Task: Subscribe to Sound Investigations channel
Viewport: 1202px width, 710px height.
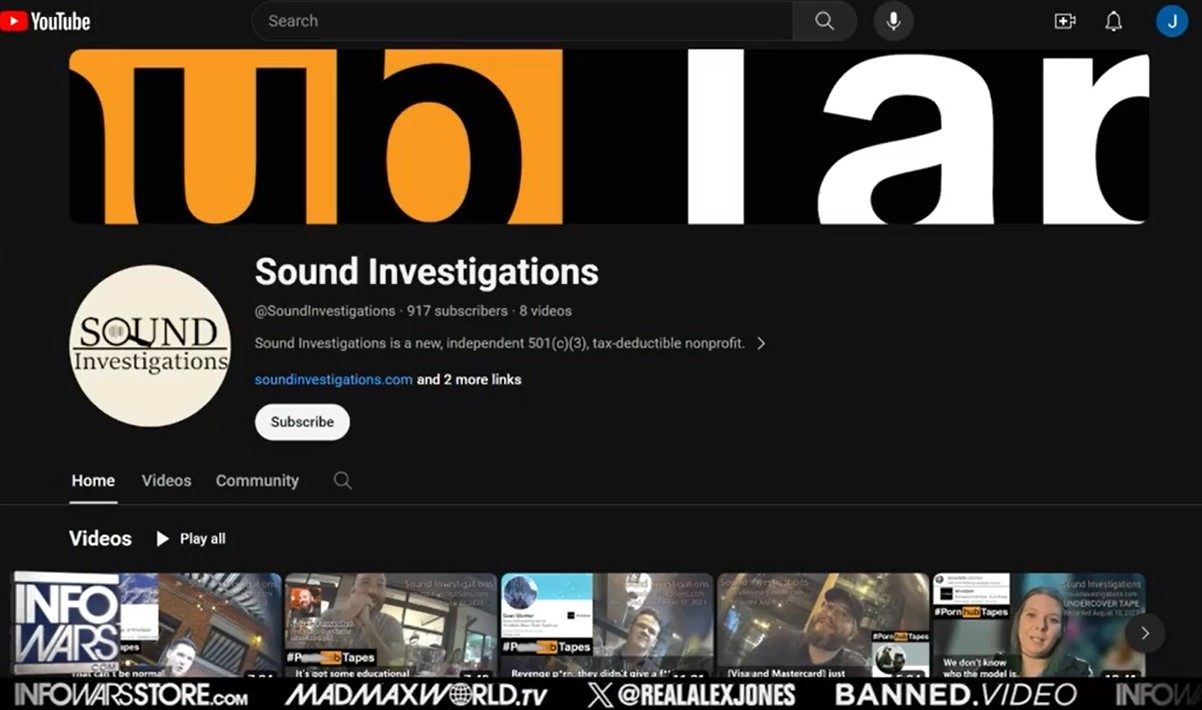Action: (x=302, y=422)
